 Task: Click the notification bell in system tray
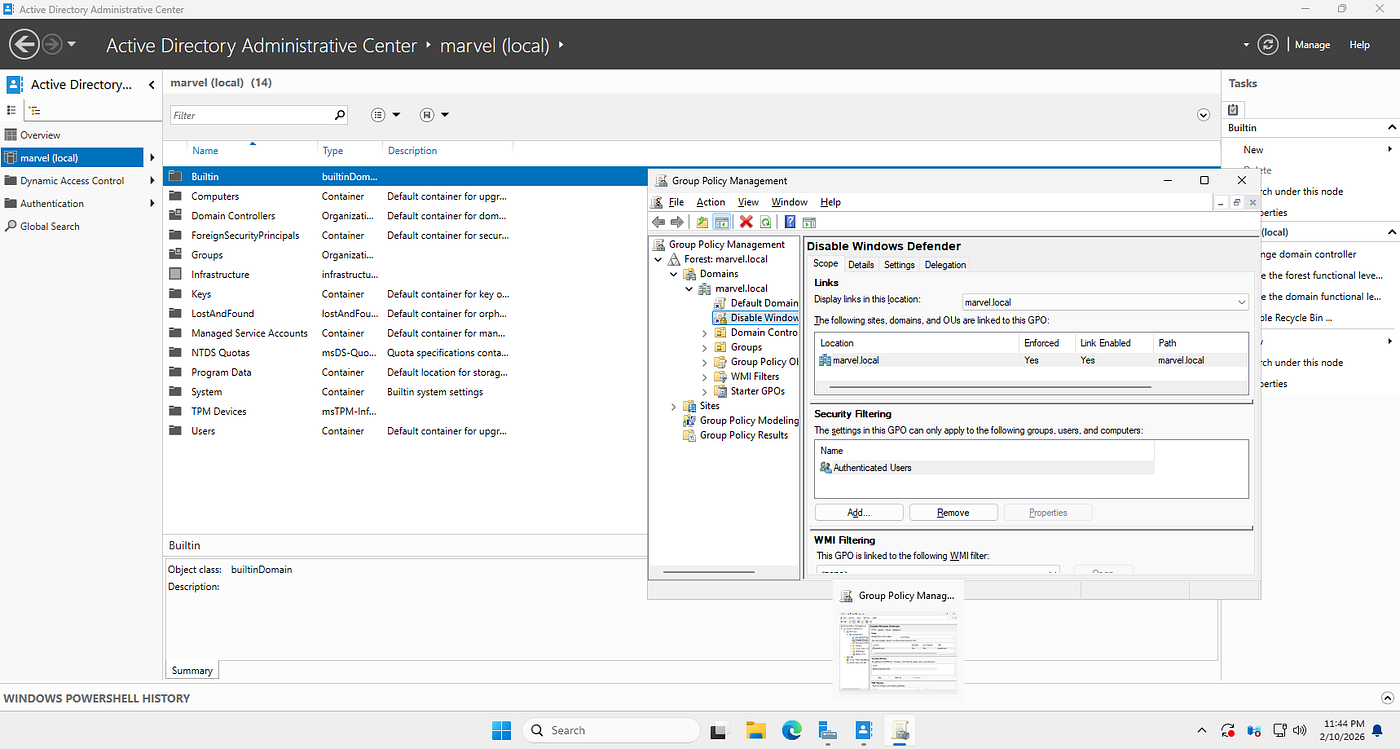[x=1377, y=730]
